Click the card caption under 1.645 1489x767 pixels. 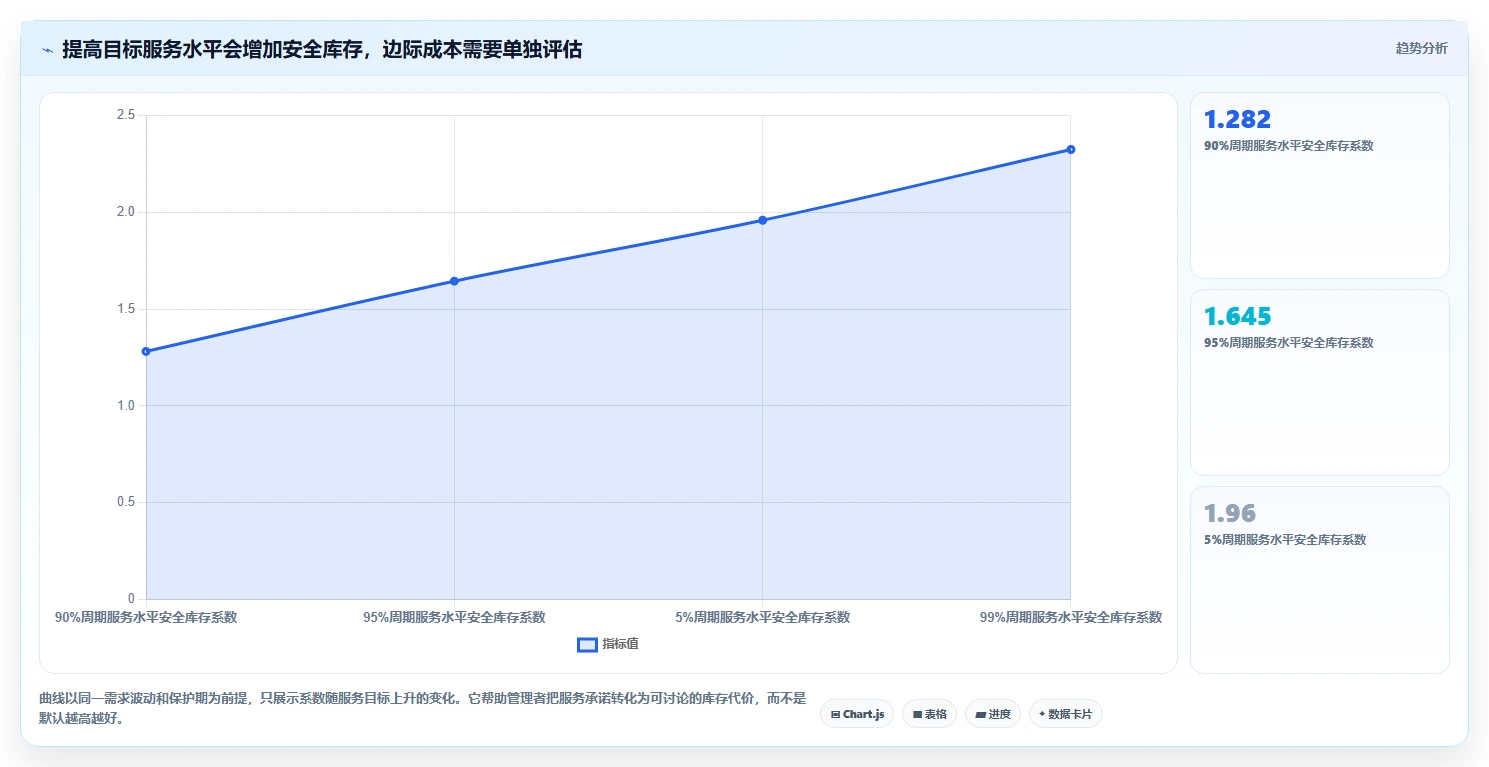coord(1289,342)
